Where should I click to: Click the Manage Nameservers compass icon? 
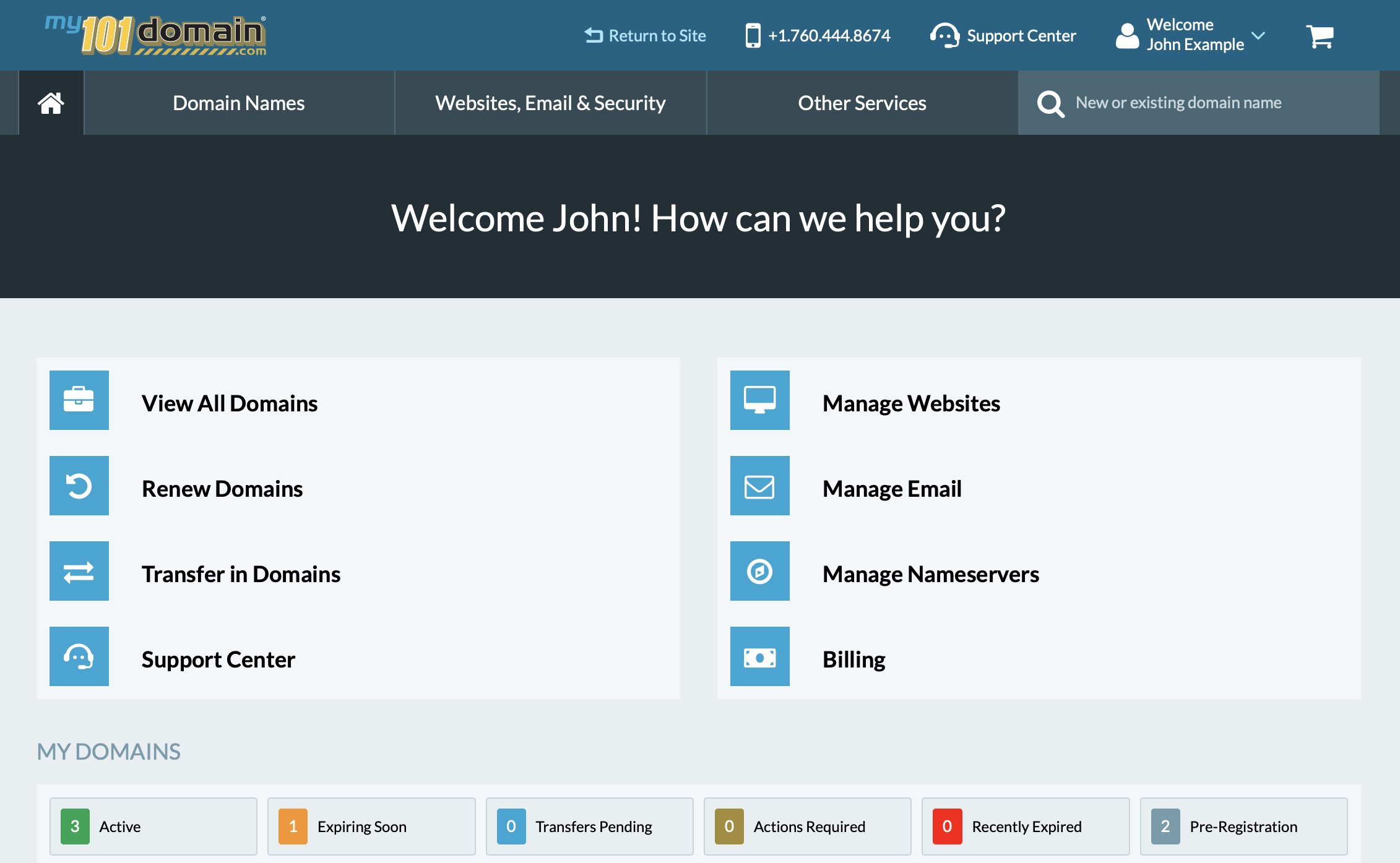pos(760,571)
